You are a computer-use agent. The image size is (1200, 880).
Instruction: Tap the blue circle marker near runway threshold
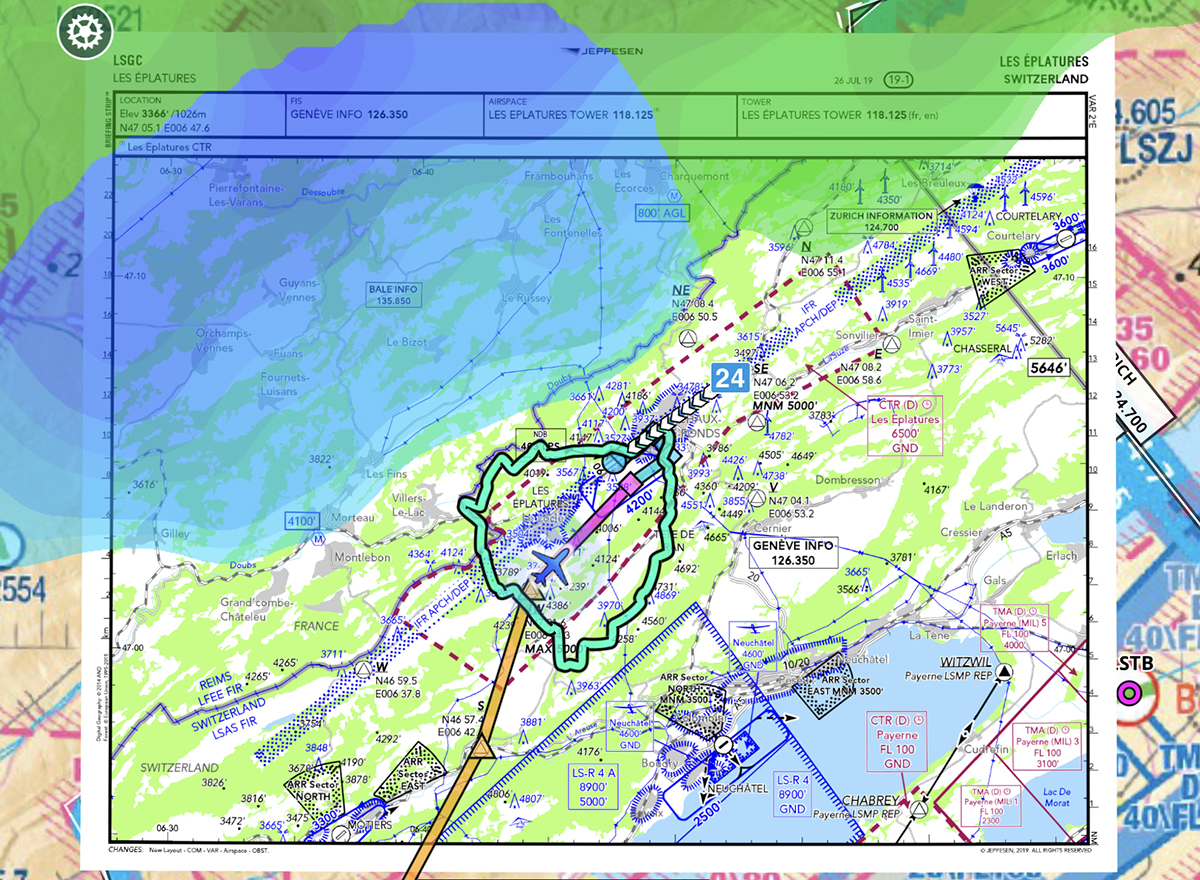(x=612, y=464)
